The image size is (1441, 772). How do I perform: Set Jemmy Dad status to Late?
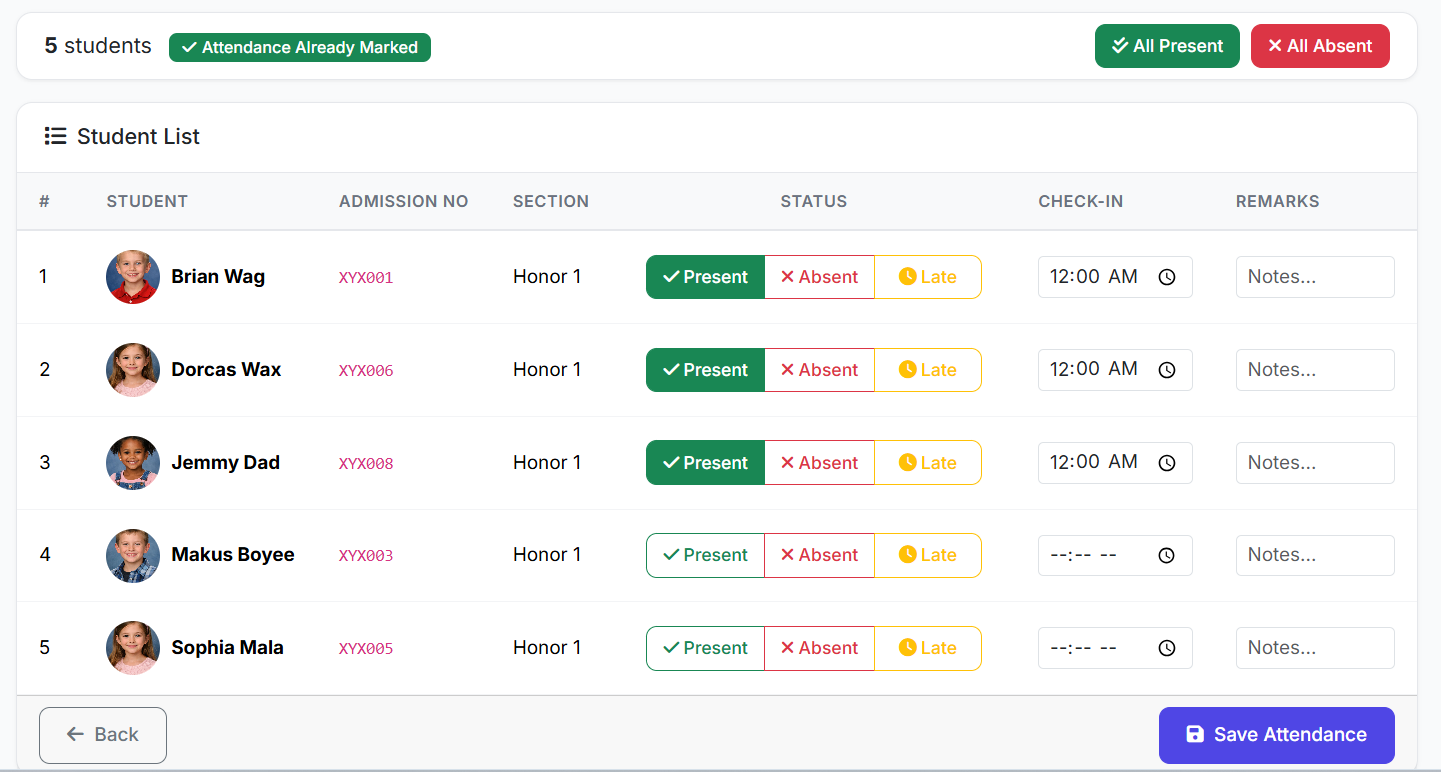coord(927,463)
